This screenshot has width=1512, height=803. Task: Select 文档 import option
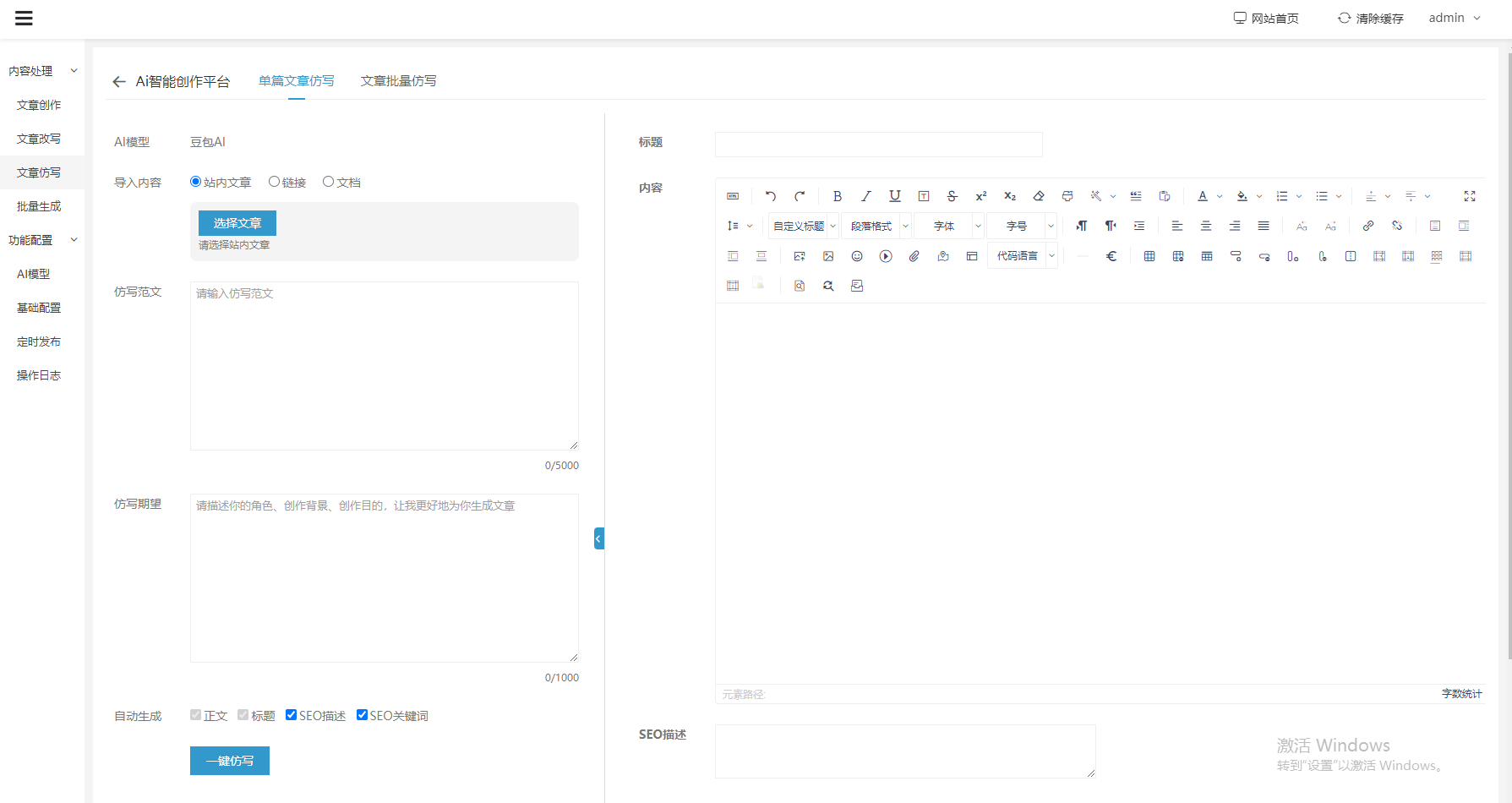click(328, 182)
